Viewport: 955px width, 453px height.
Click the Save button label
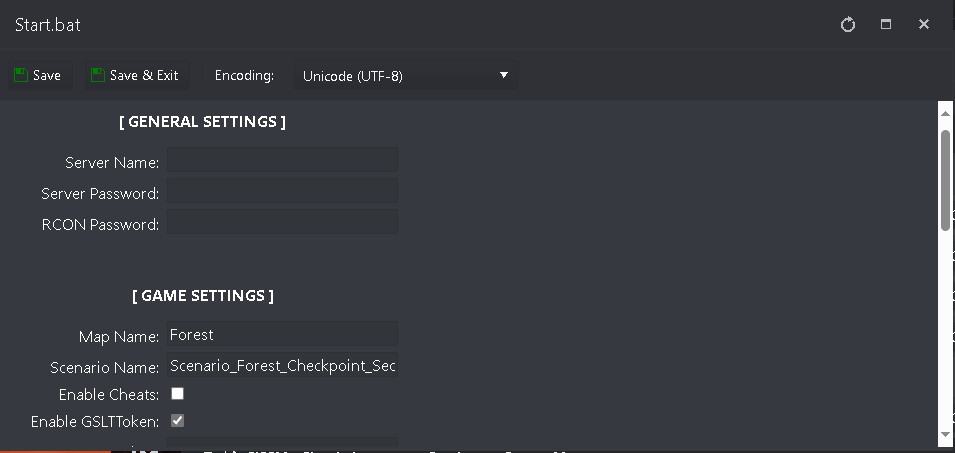[x=47, y=76]
